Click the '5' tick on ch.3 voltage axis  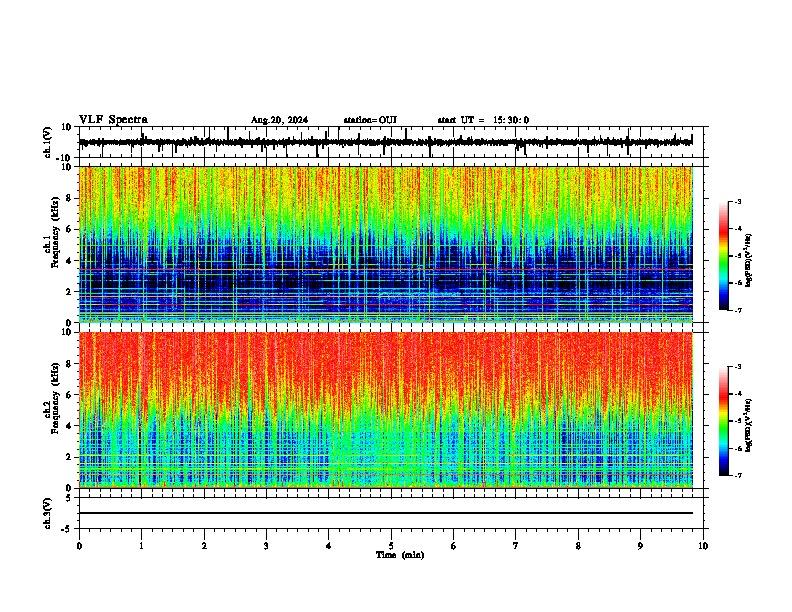point(69,498)
